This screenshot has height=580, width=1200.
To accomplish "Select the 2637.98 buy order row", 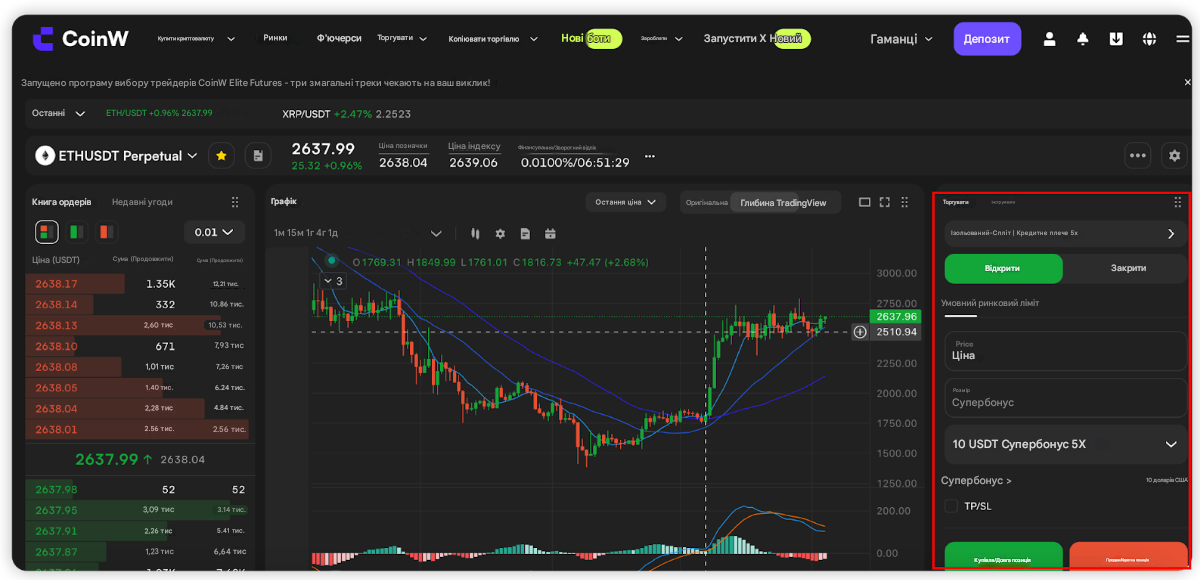I will (x=139, y=489).
